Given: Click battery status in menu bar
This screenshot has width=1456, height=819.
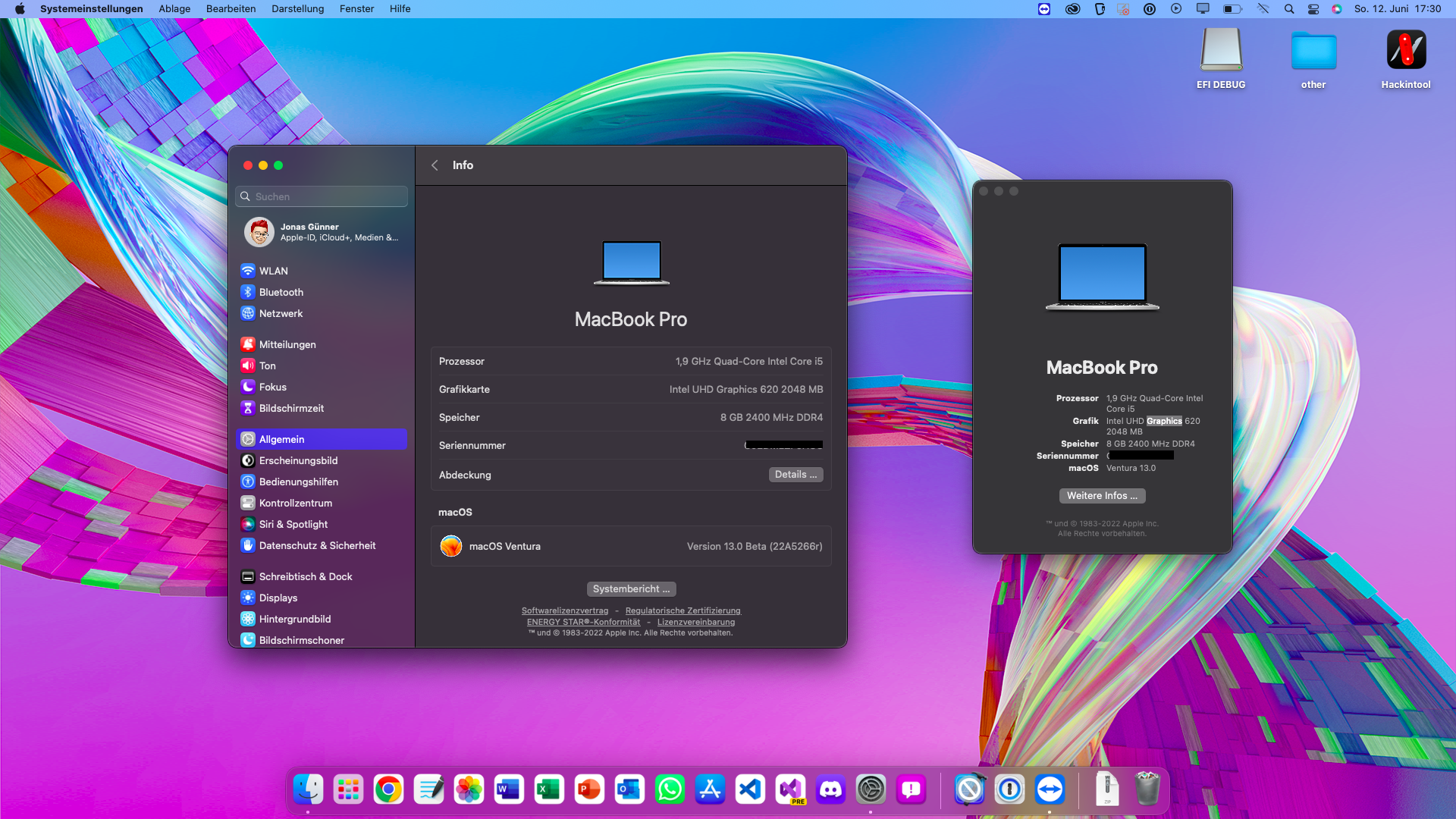Looking at the screenshot, I should (x=1232, y=9).
